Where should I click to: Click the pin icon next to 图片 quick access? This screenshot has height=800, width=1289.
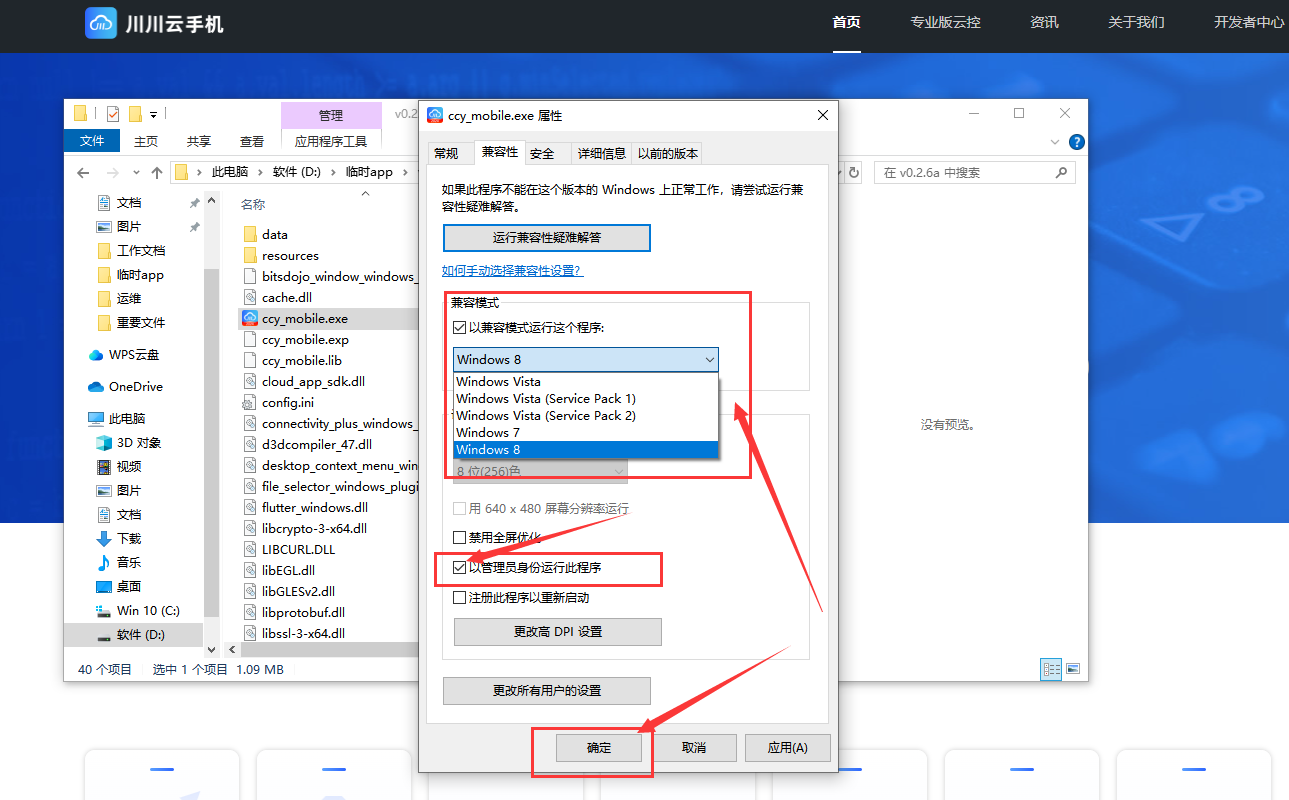coord(195,226)
